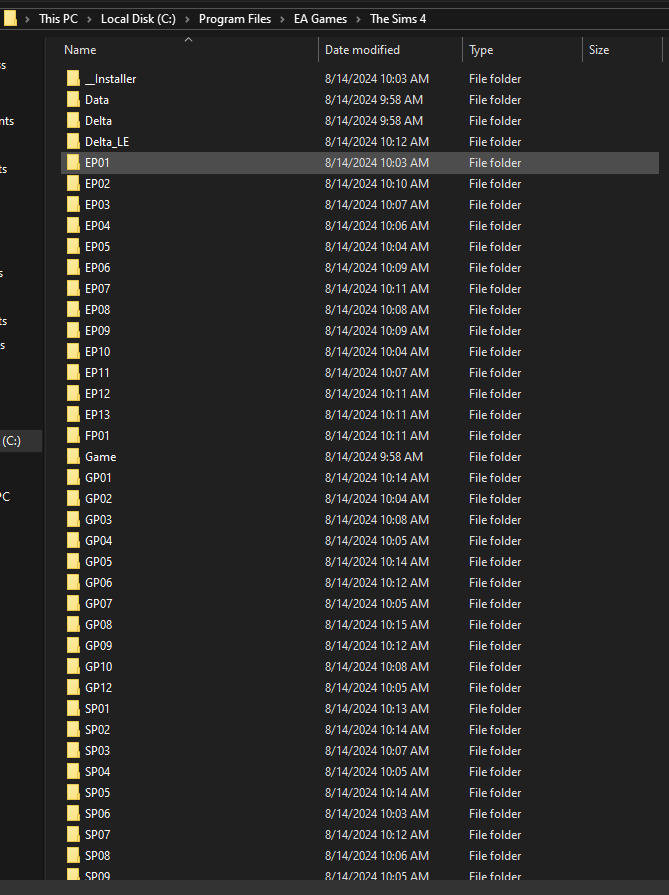Select the folder icon next to EP05
This screenshot has height=895, width=669.
click(73, 247)
